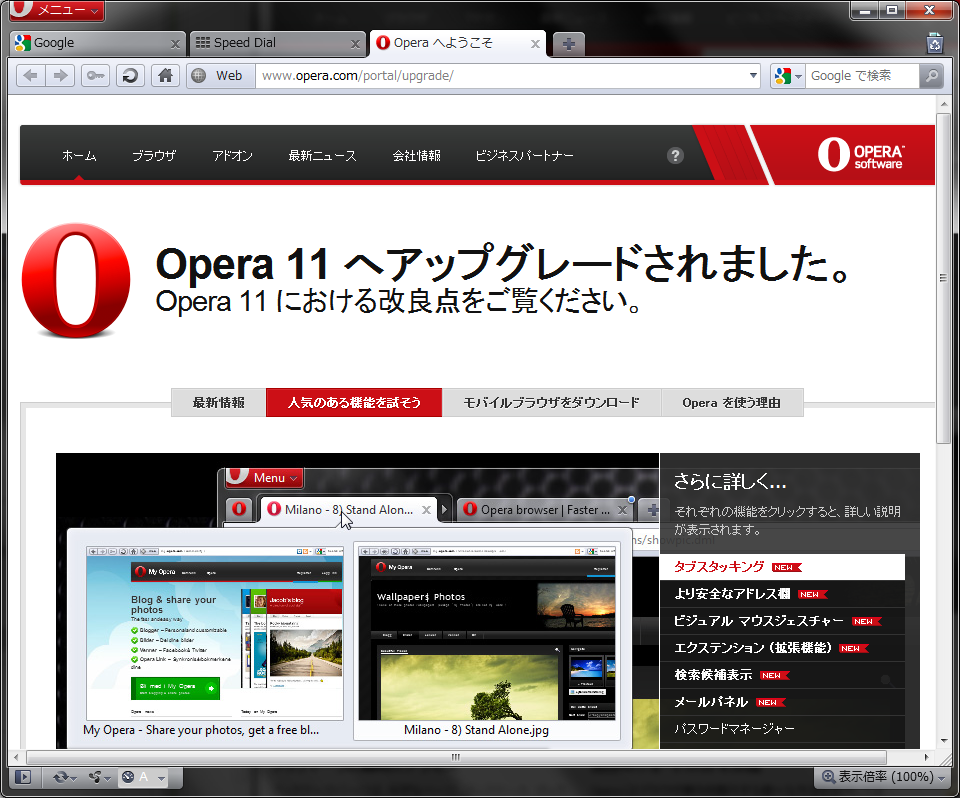Click the Milano Stand Alone.jpg thumbnail
This screenshot has height=798, width=960.
click(487, 633)
